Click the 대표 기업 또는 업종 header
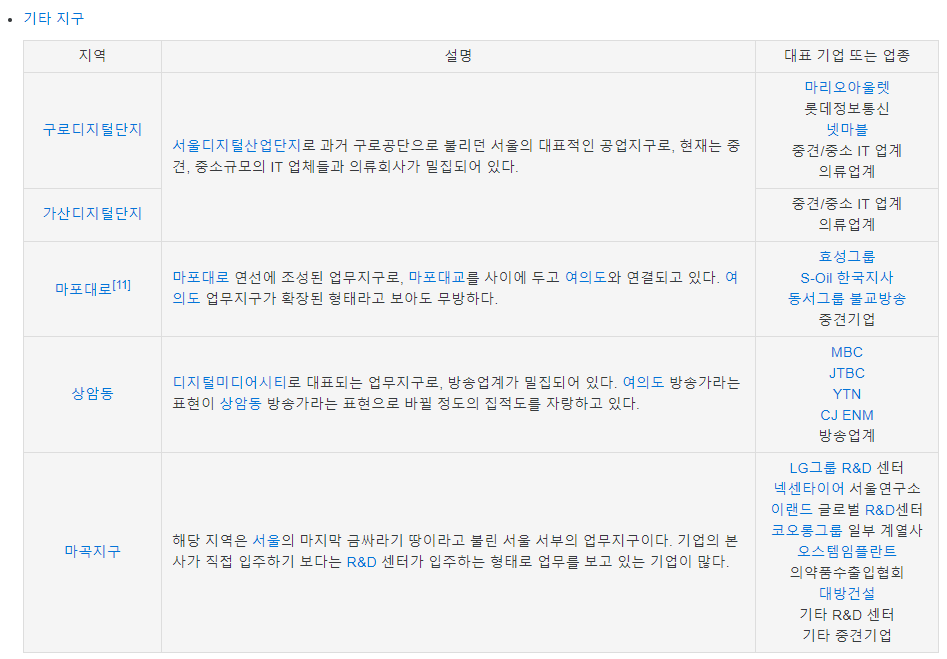Viewport: 947px width, 659px height. click(847, 56)
